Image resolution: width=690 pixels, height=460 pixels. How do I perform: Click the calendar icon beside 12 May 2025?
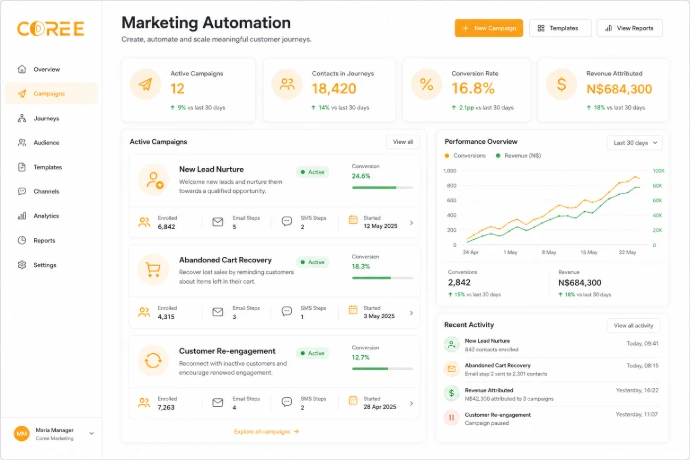[353, 220]
